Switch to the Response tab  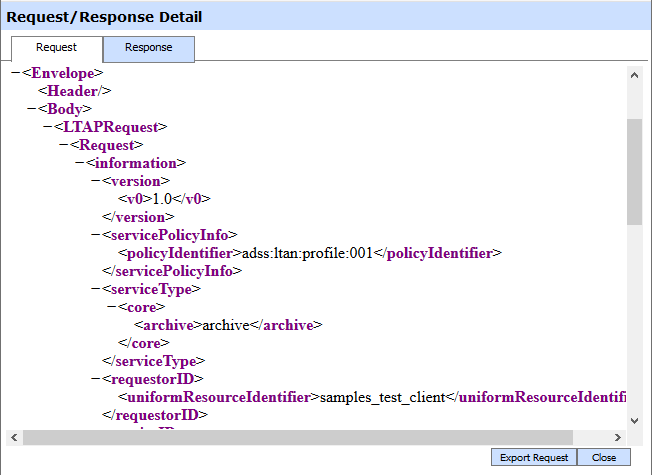148,48
